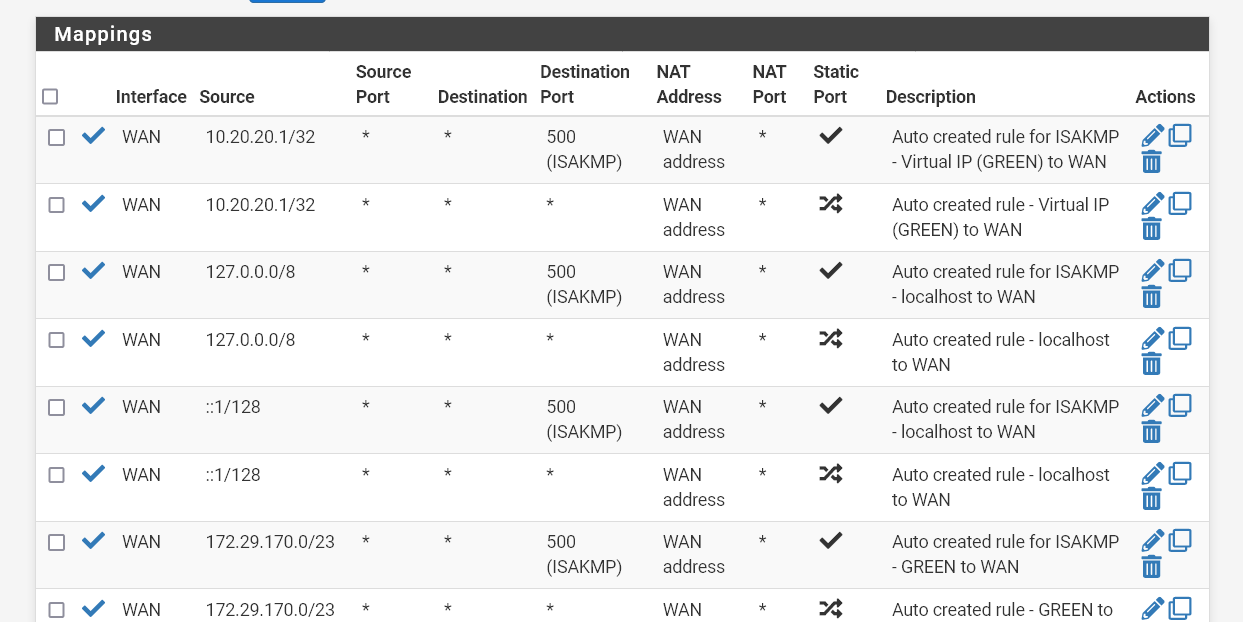Click the static port checkmark for ISAKMP GREEN rule
Screen dimensions: 1243x622
coord(830,540)
